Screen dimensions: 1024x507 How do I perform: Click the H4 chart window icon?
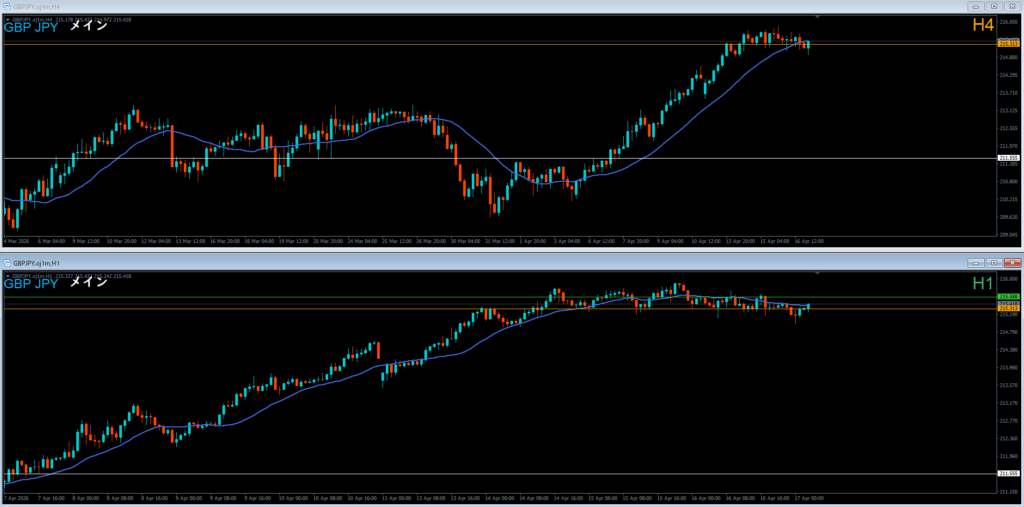pos(7,6)
